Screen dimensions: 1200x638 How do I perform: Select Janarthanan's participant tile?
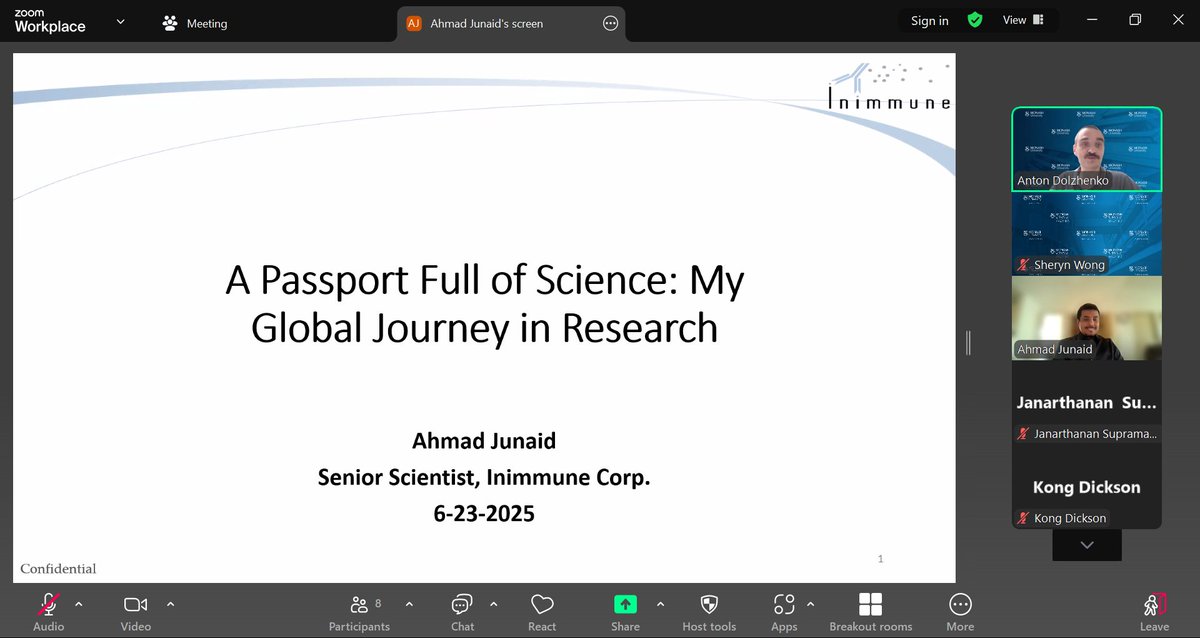(x=1087, y=402)
